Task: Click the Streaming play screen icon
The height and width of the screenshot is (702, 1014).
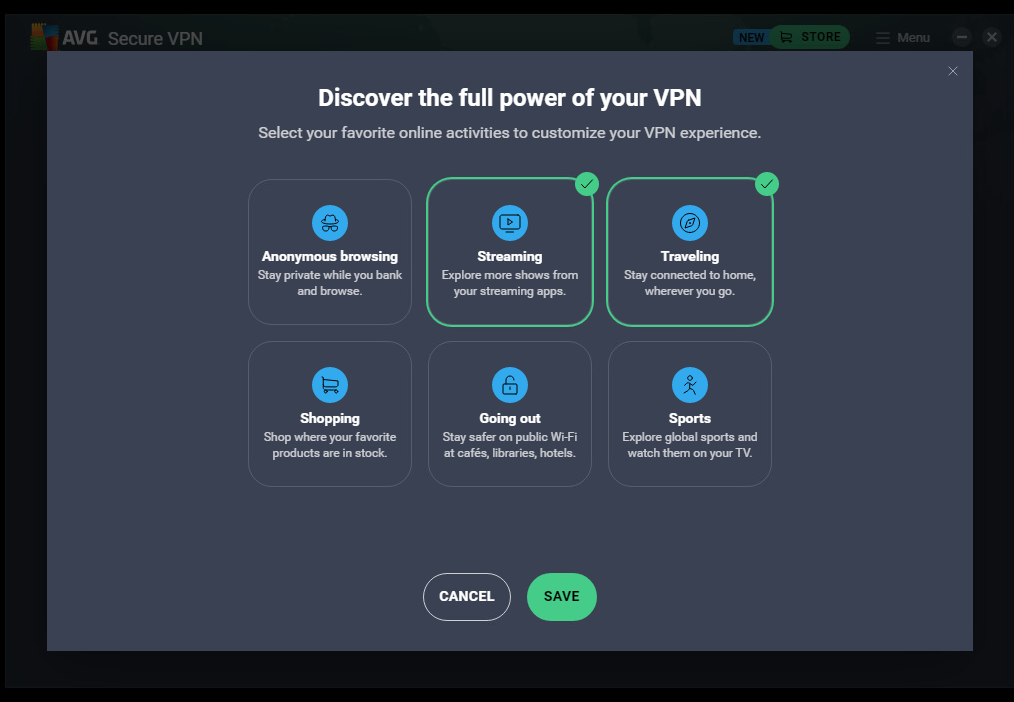Action: pyautogui.click(x=510, y=223)
